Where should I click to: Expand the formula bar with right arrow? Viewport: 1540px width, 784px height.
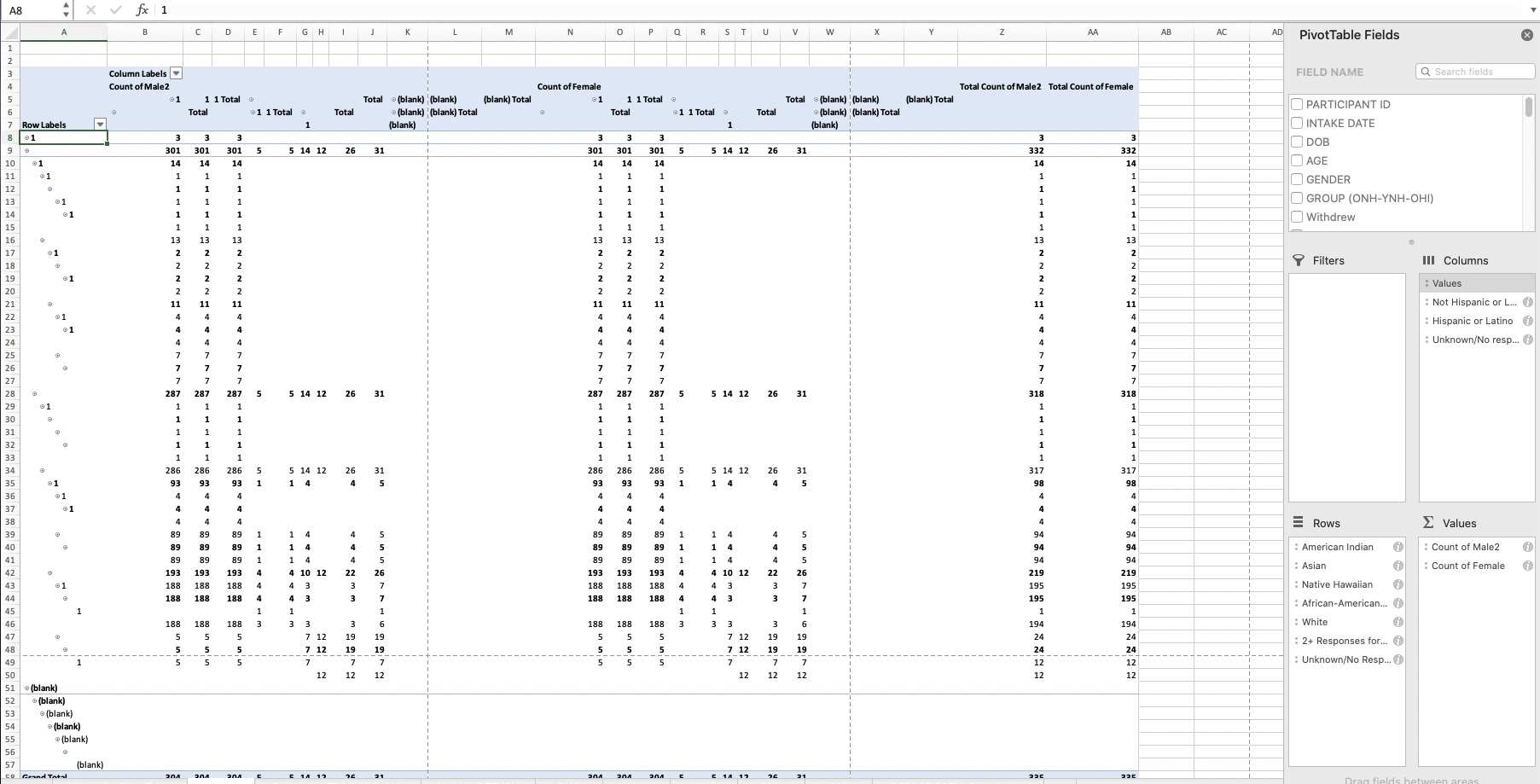(1533, 10)
